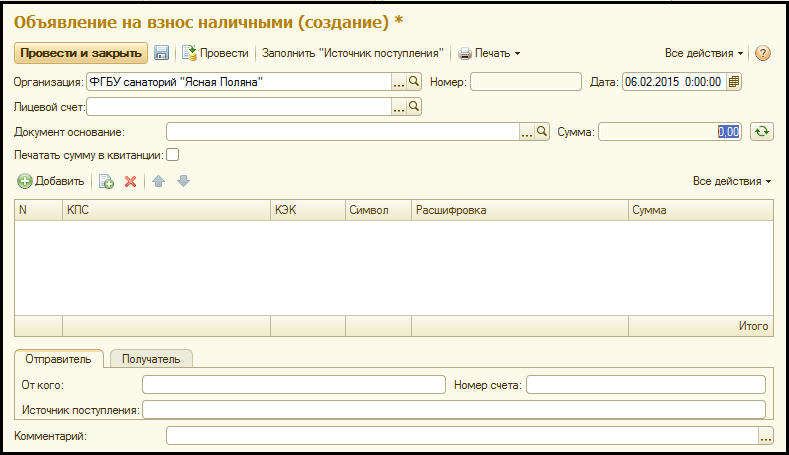
Task: Click the Лицевой счет input field
Action: [240, 106]
